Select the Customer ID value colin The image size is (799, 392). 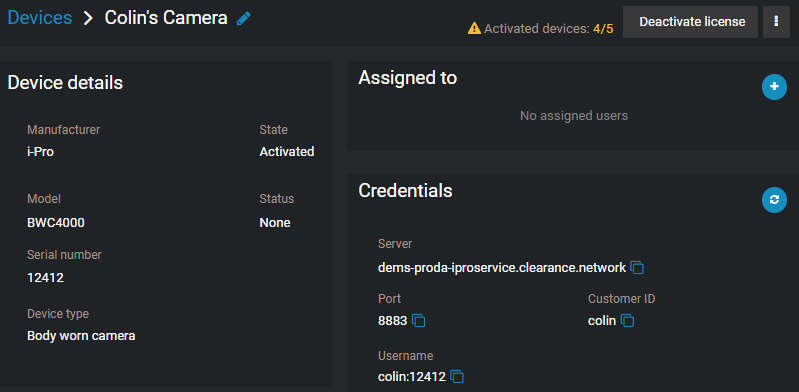click(602, 321)
